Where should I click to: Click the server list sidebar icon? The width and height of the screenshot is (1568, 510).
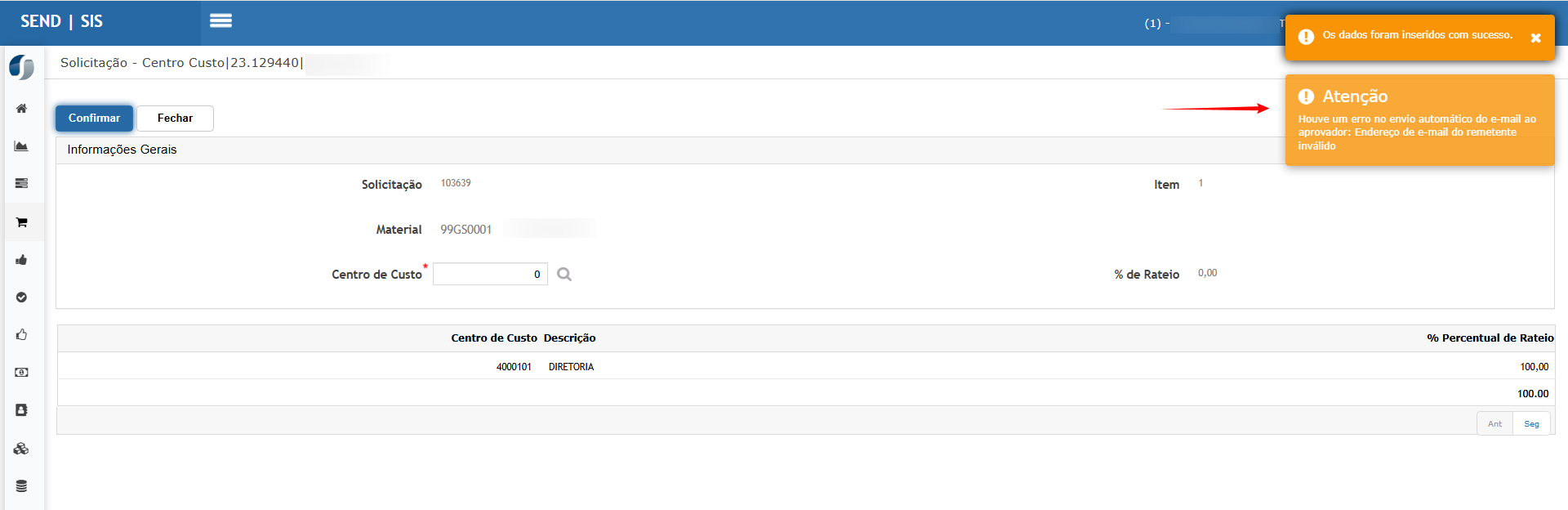coord(21,184)
